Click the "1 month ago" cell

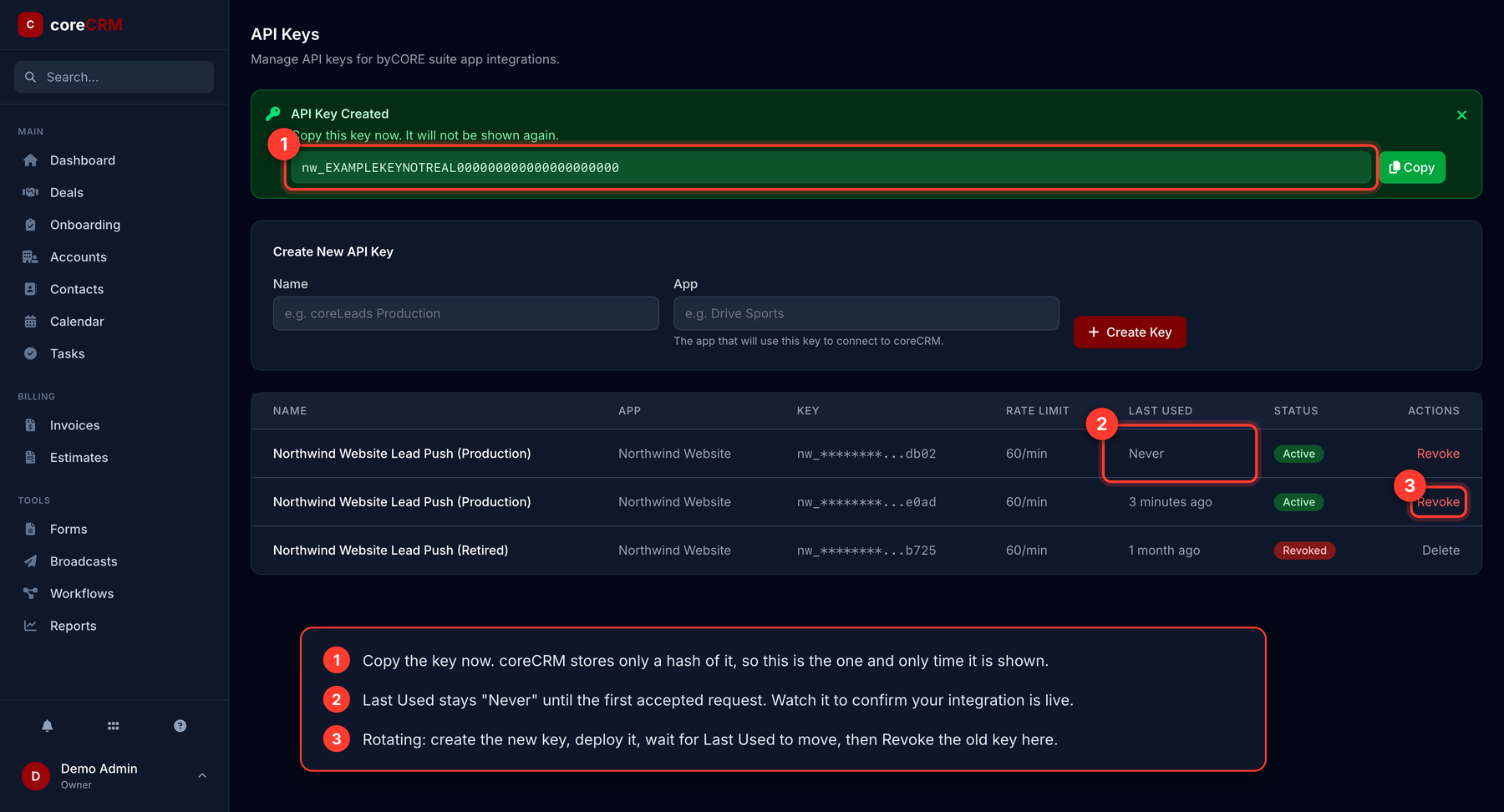point(1164,551)
